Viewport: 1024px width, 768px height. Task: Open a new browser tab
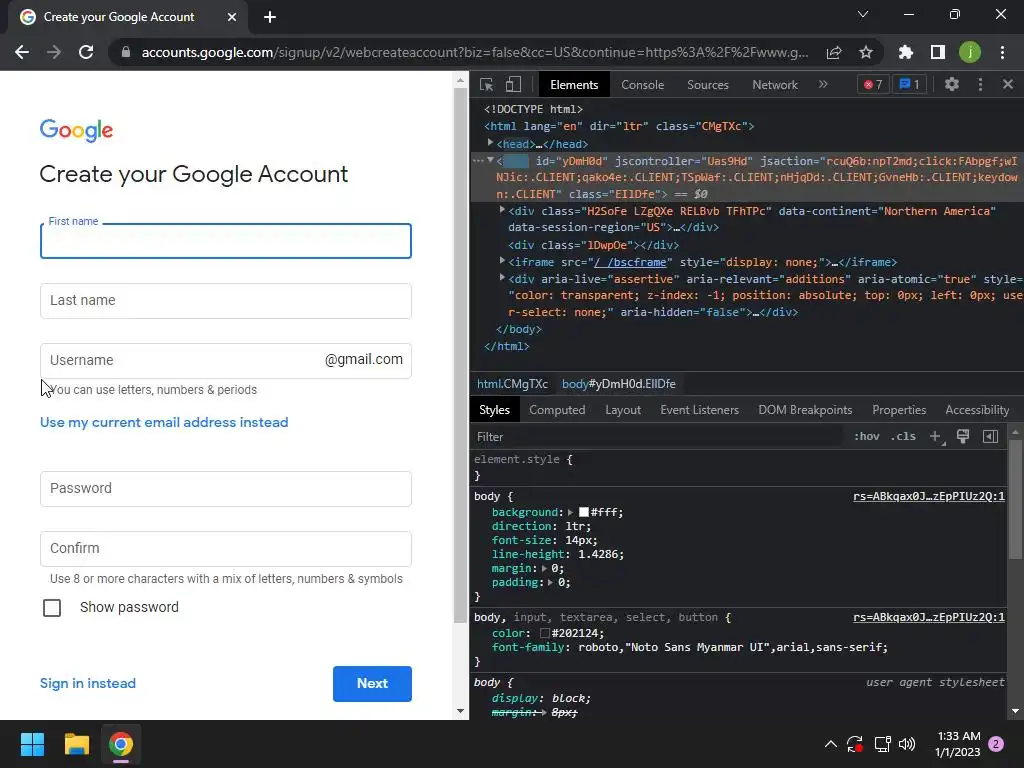(270, 17)
